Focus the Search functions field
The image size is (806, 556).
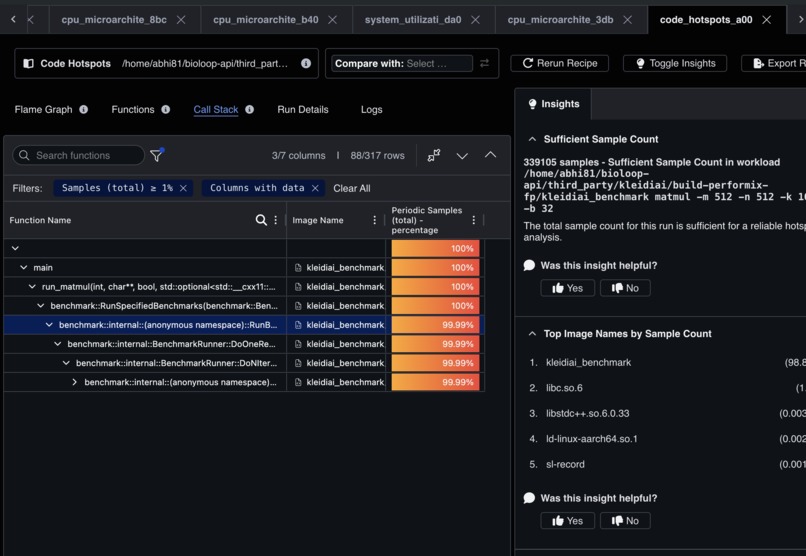(78, 155)
